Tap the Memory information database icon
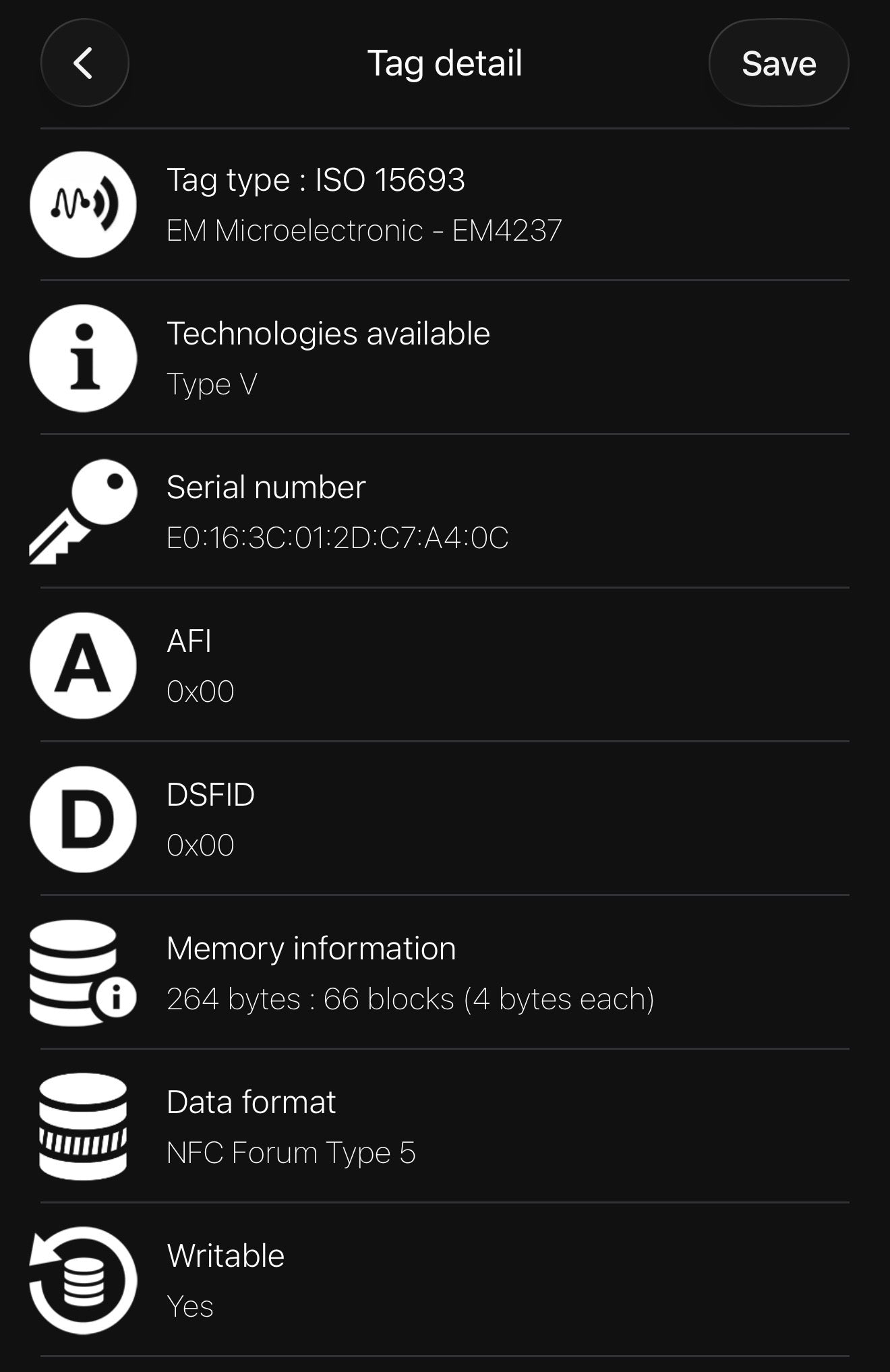The image size is (890, 1372). 83,973
